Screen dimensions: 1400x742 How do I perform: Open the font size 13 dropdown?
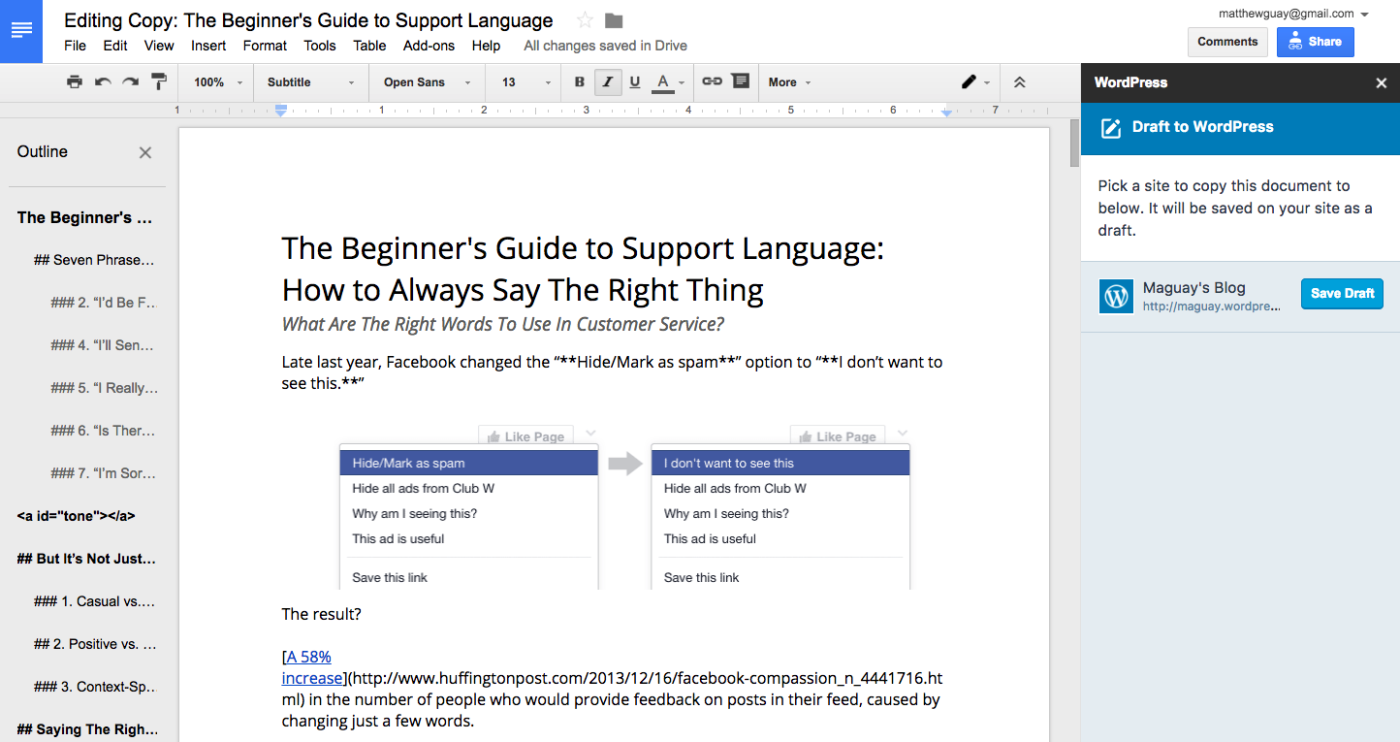click(526, 82)
